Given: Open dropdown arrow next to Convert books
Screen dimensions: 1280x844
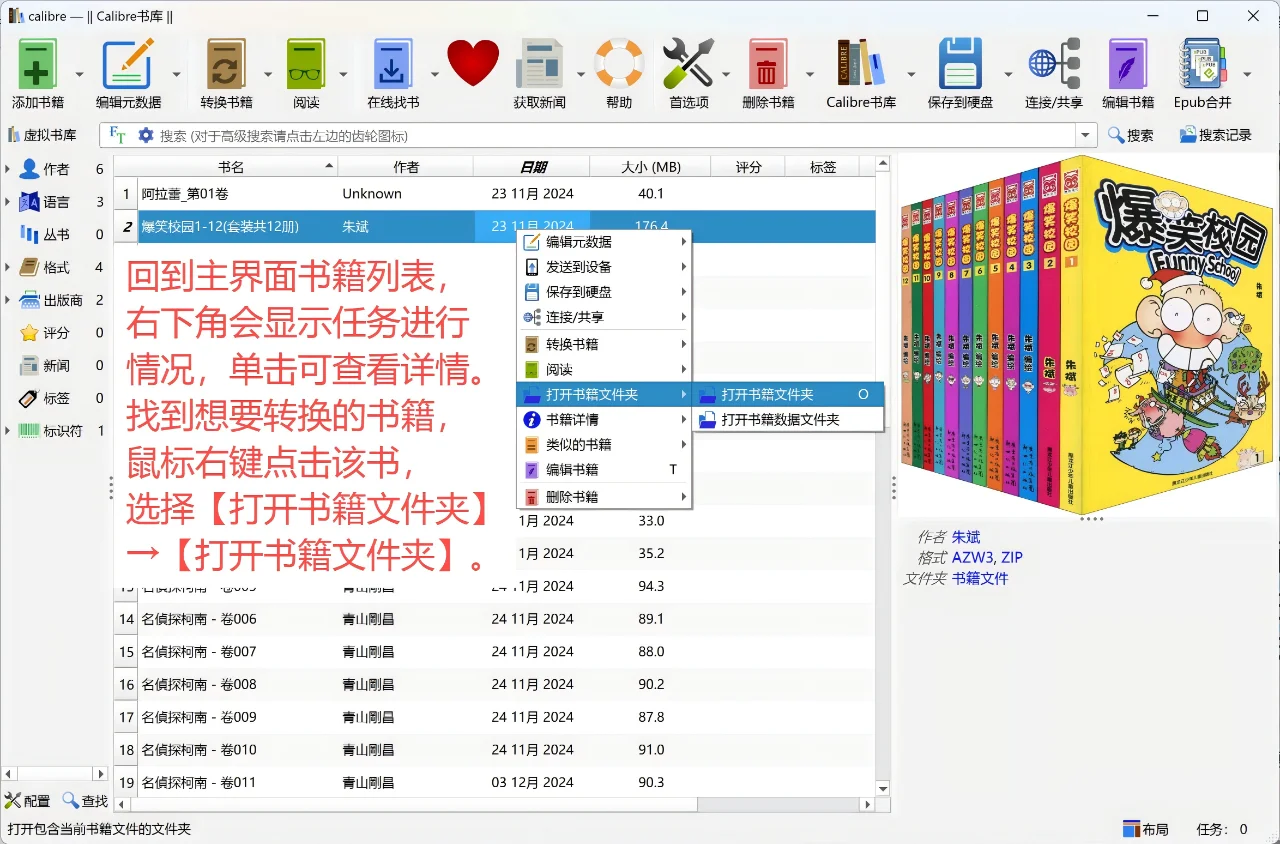Looking at the screenshot, I should click(268, 74).
